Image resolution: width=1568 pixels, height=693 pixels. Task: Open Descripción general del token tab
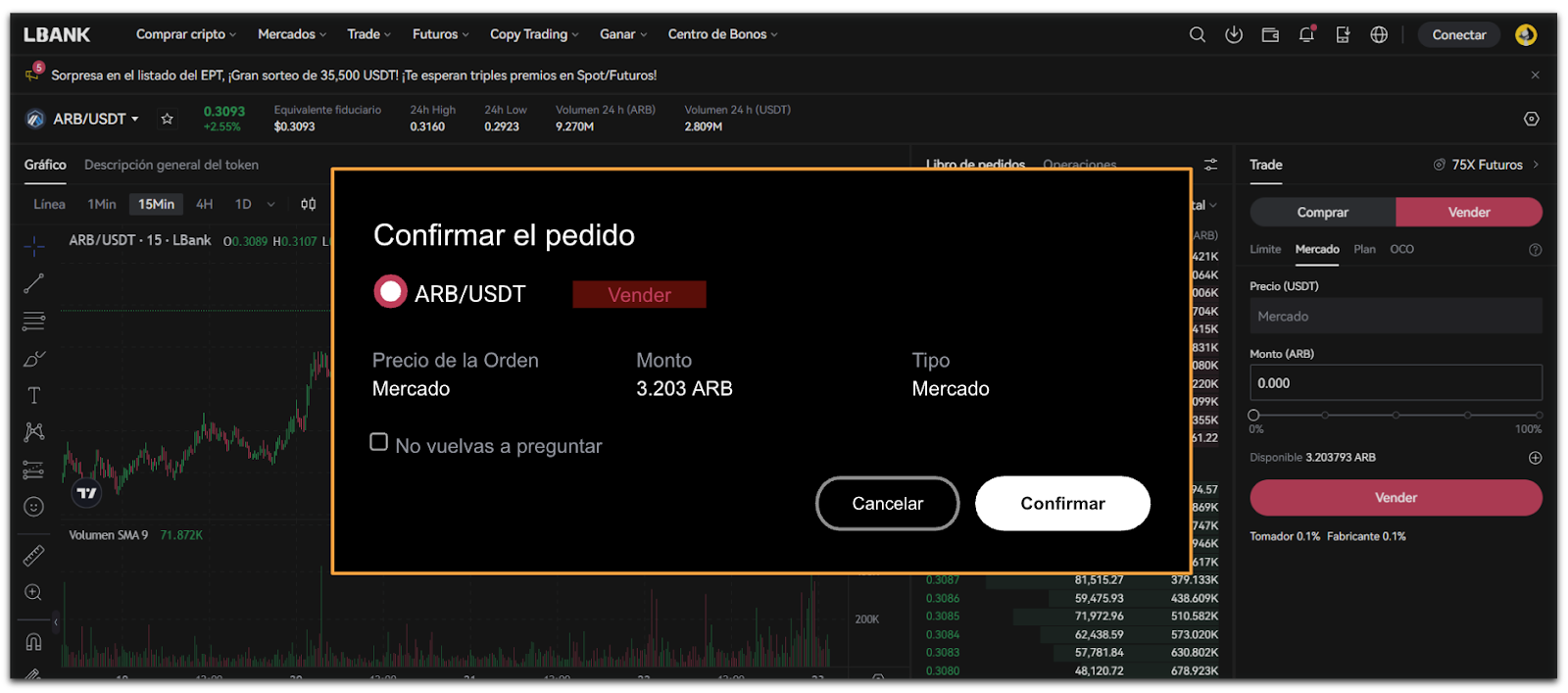(x=171, y=165)
